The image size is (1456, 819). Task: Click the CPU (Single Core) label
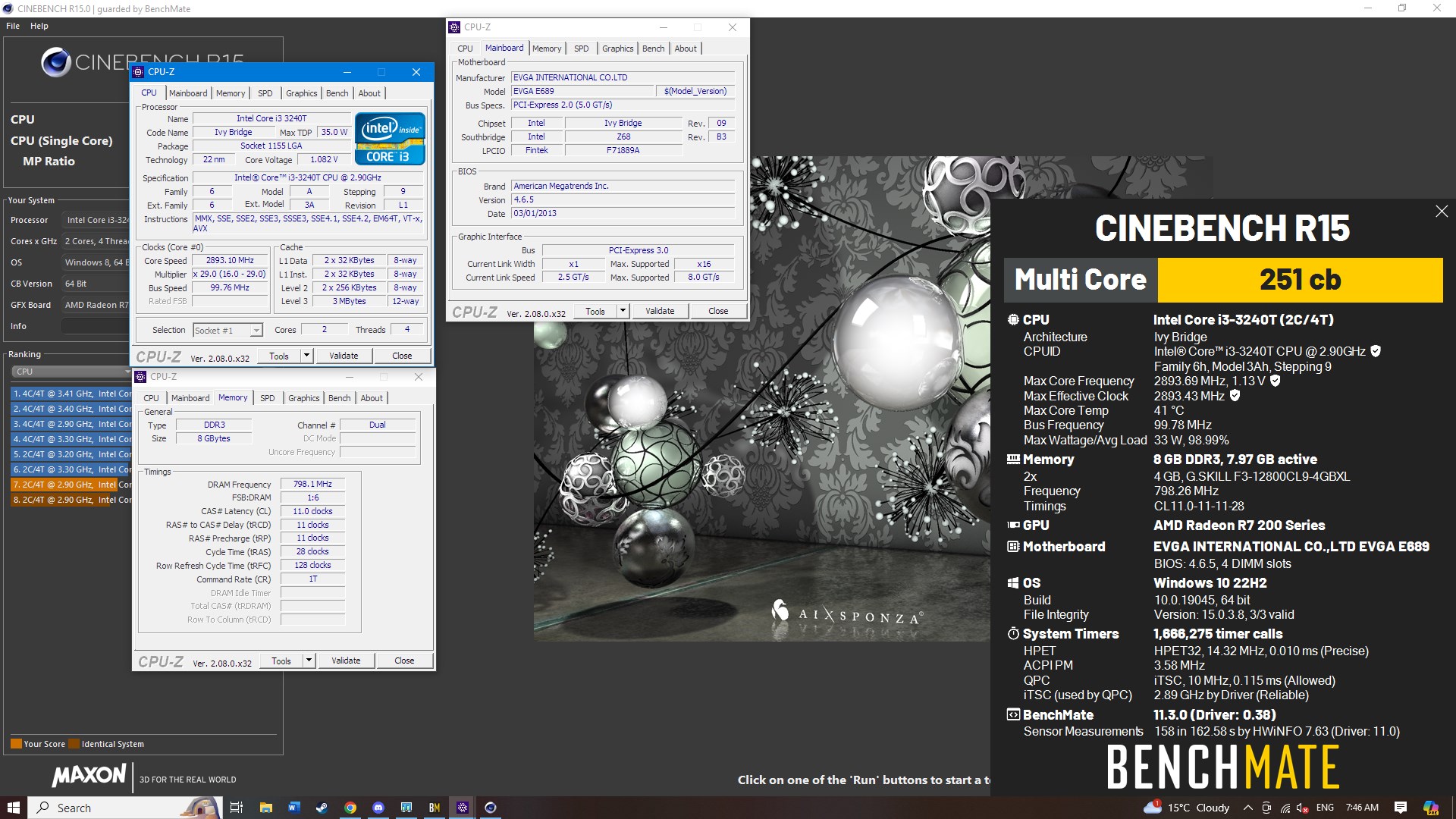coord(61,140)
